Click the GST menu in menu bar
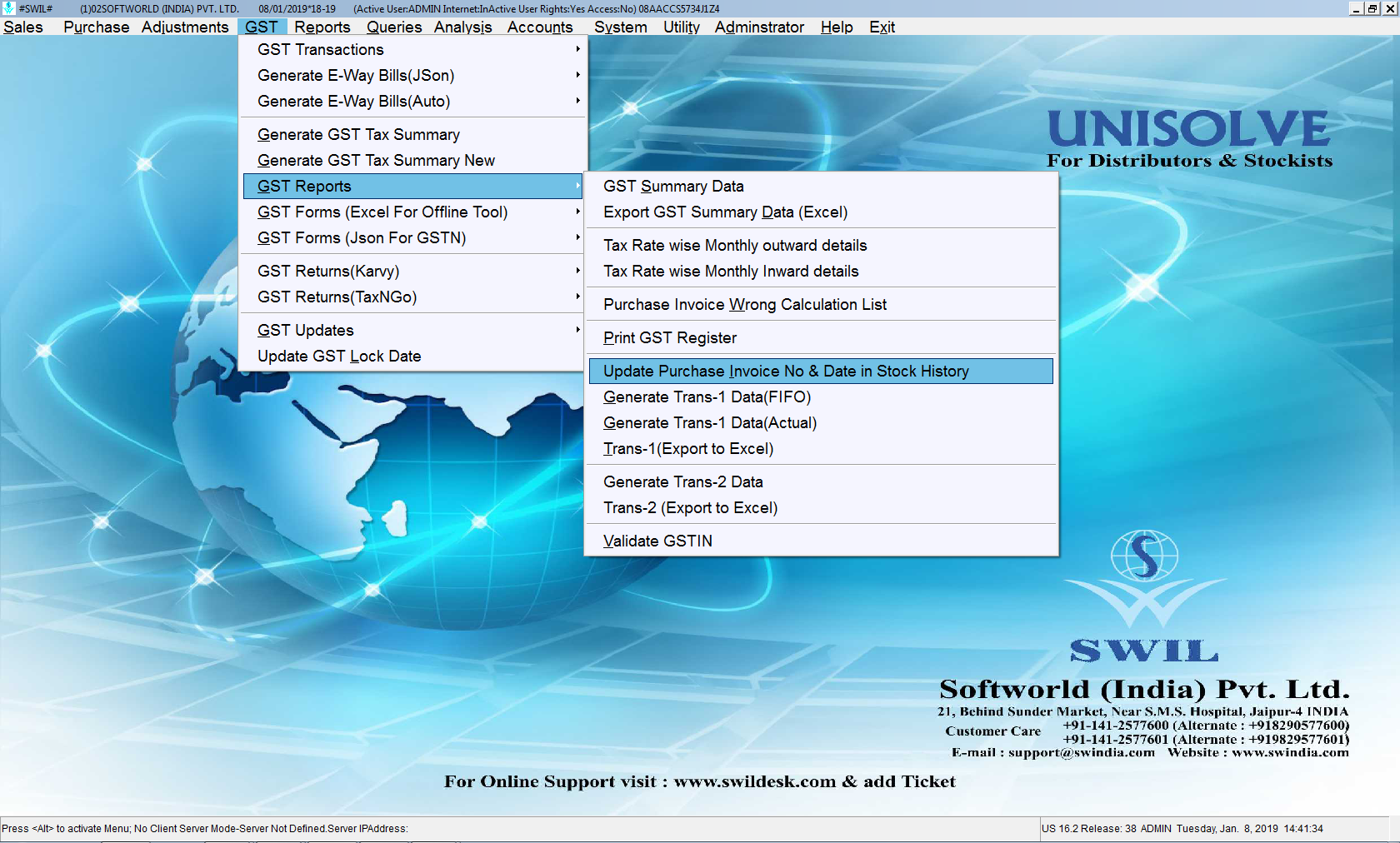Image resolution: width=1400 pixels, height=843 pixels. [x=262, y=27]
